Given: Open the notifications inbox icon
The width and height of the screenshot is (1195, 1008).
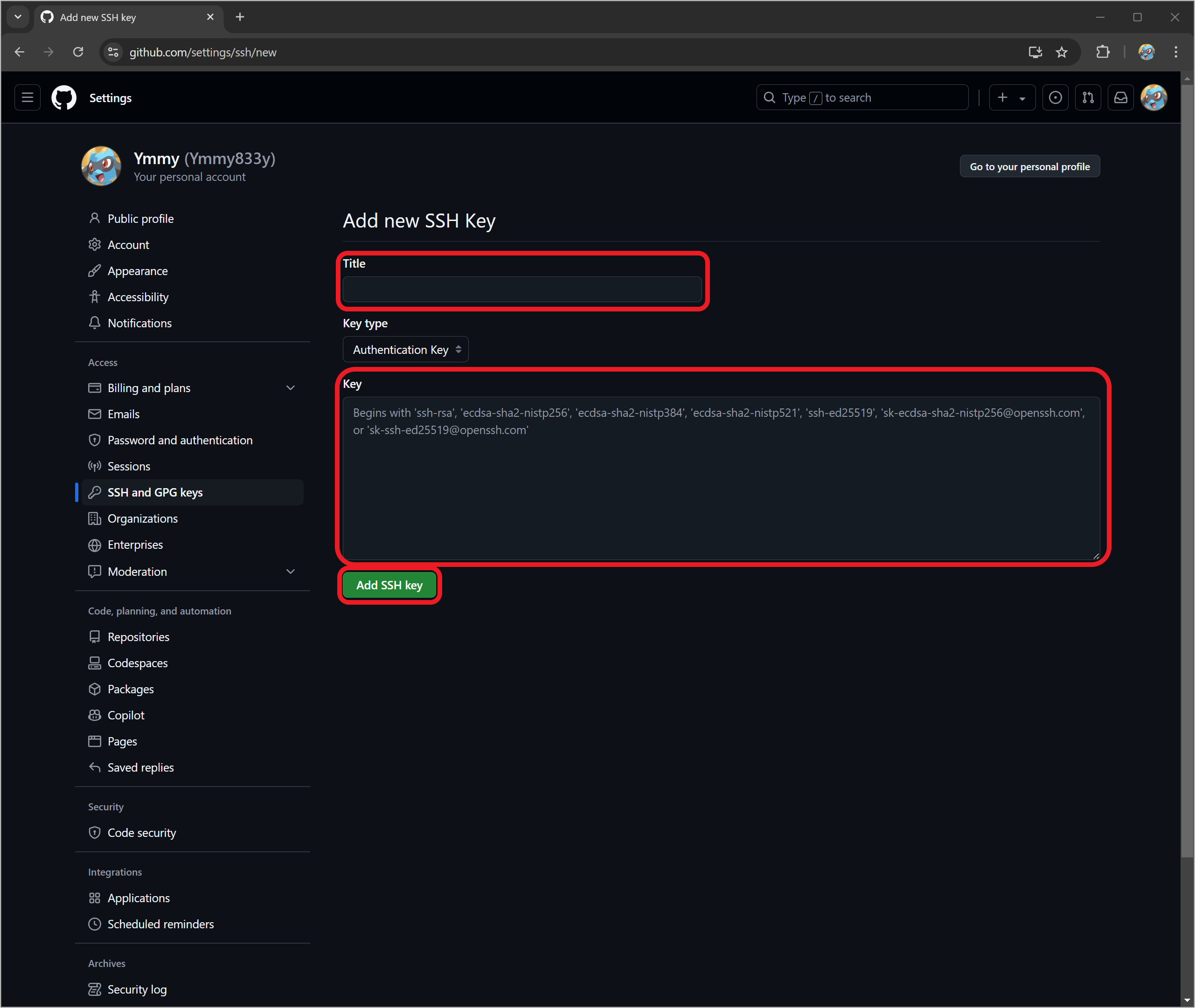Looking at the screenshot, I should (x=1120, y=98).
